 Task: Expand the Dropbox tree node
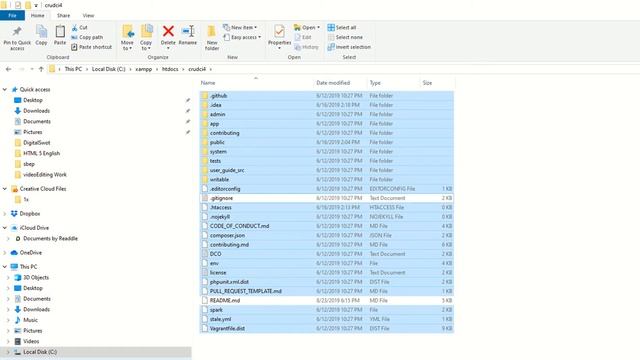5,213
